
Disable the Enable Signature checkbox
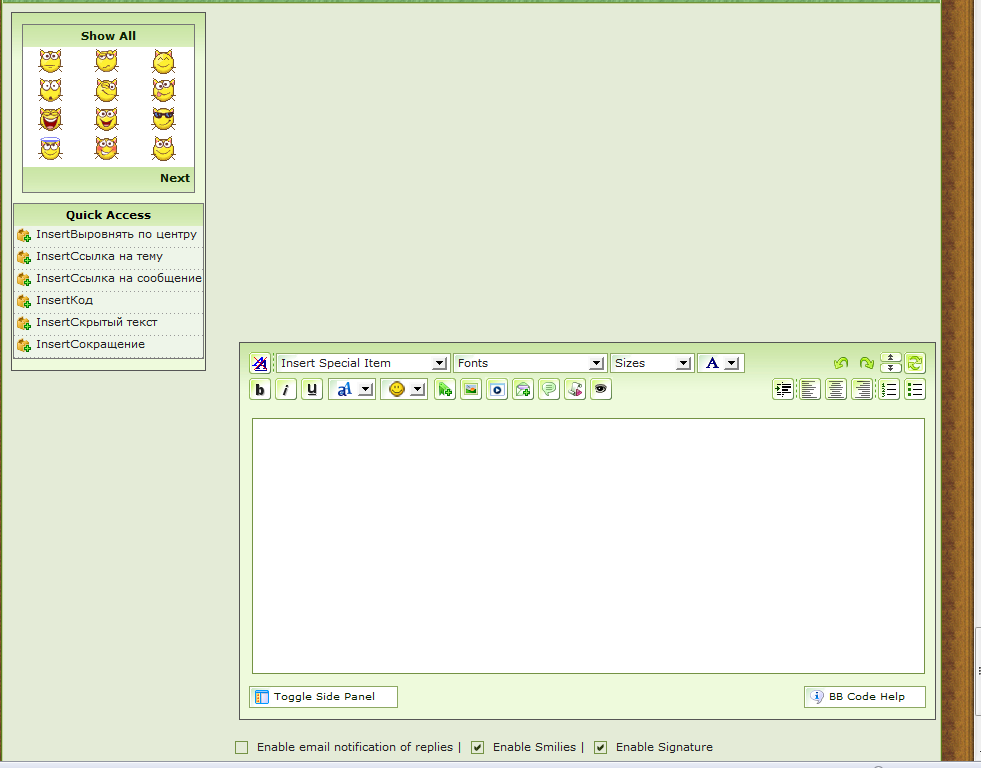point(601,747)
